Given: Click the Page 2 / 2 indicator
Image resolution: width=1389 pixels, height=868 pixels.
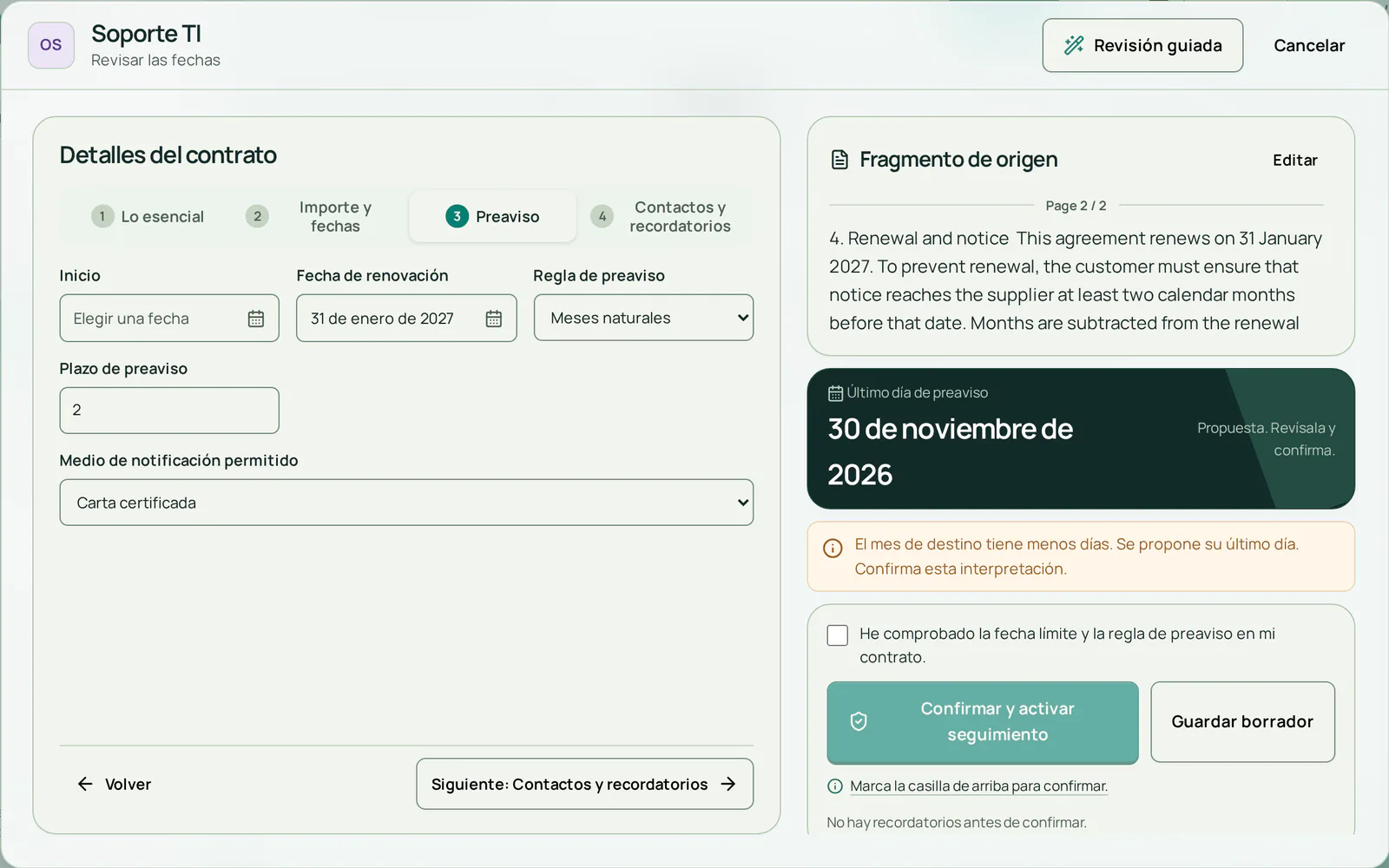Looking at the screenshot, I should pos(1076,206).
